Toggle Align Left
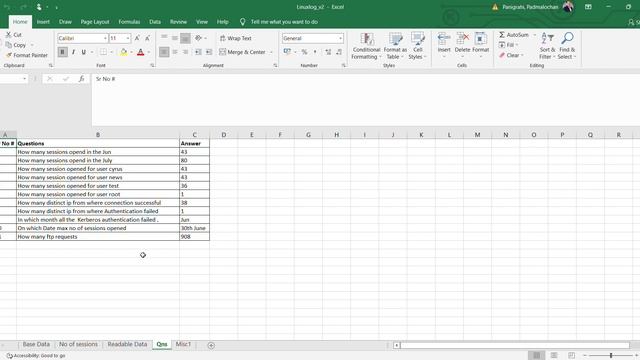The image size is (640, 360). coord(164,52)
